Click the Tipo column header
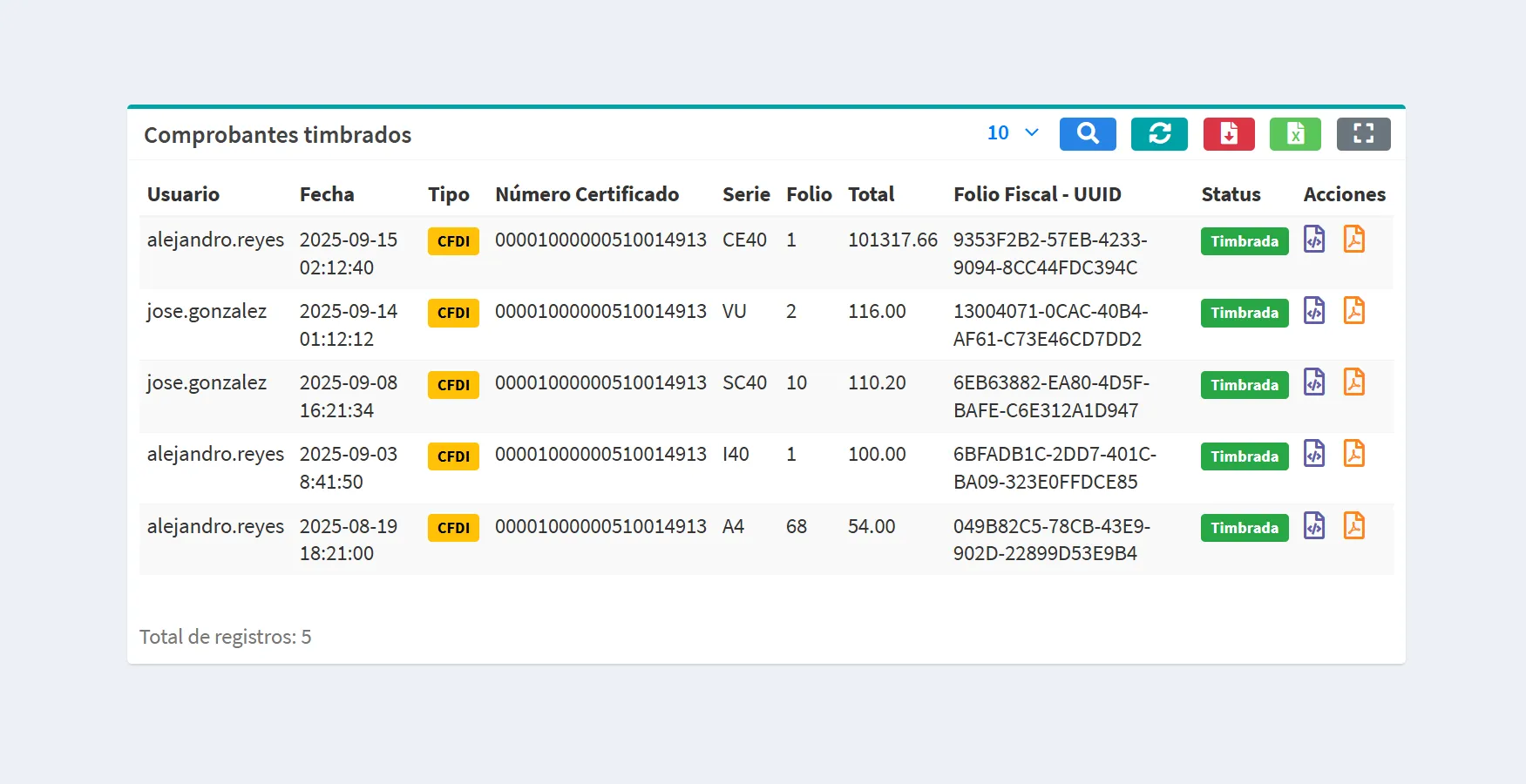The image size is (1526, 784). click(449, 194)
